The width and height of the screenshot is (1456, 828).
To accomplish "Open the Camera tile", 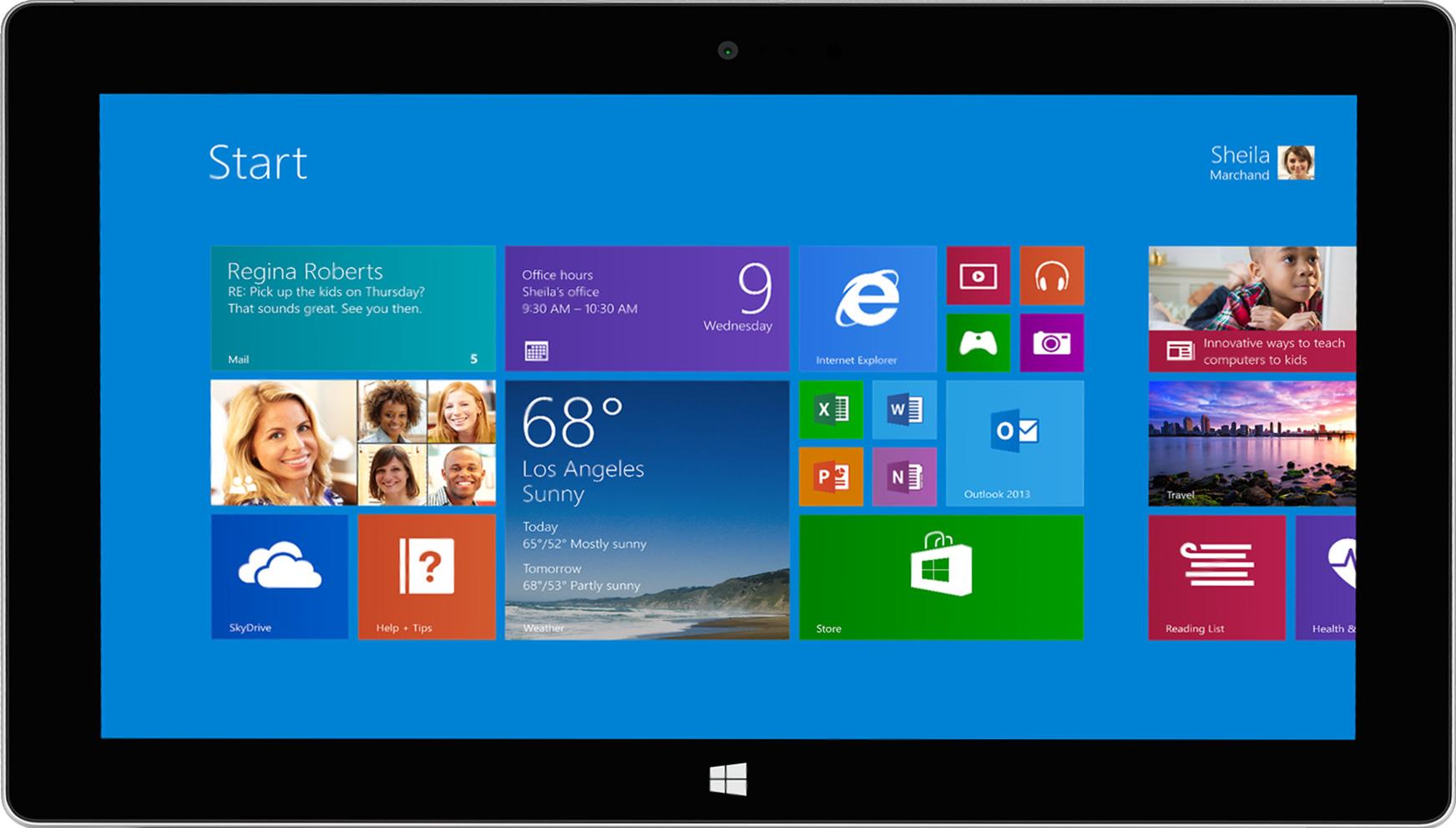I will pyautogui.click(x=1051, y=342).
